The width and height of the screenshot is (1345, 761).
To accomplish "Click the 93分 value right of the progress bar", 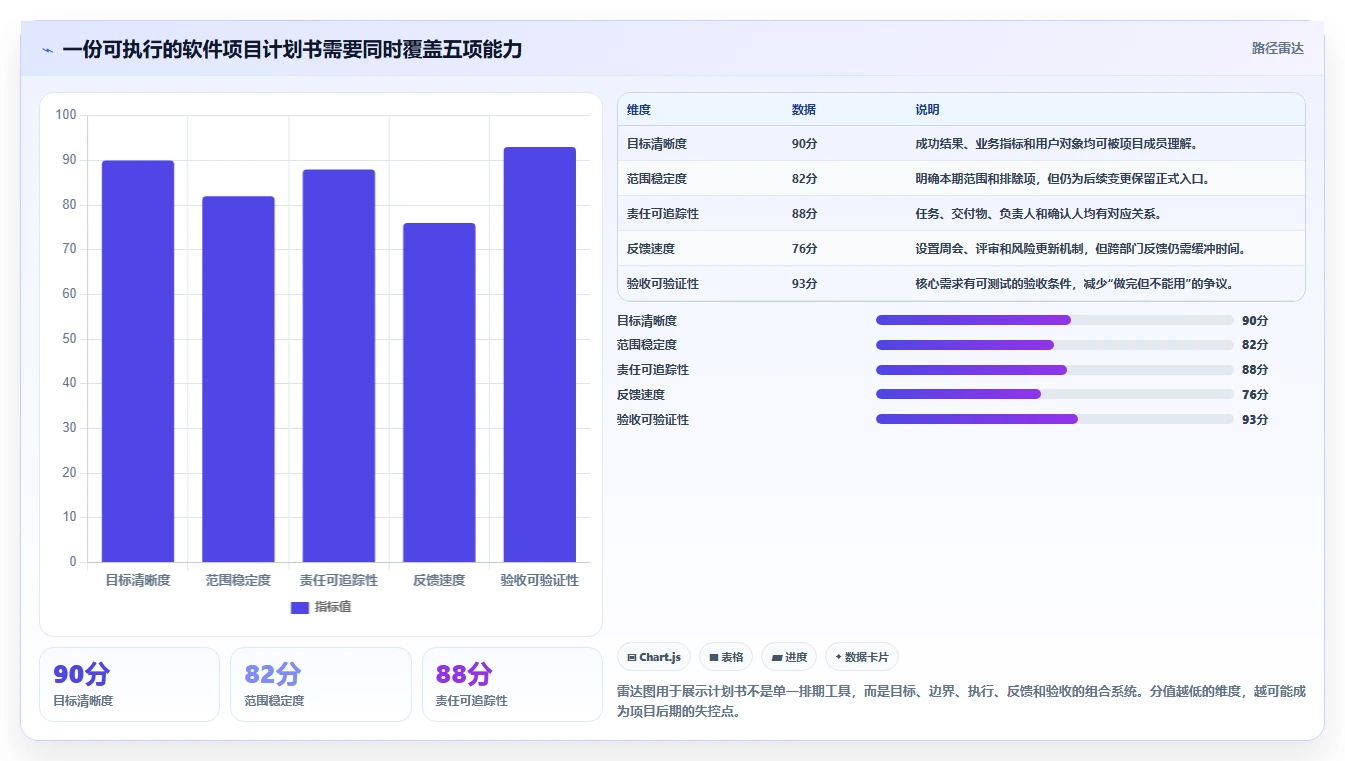I will click(x=1255, y=420).
